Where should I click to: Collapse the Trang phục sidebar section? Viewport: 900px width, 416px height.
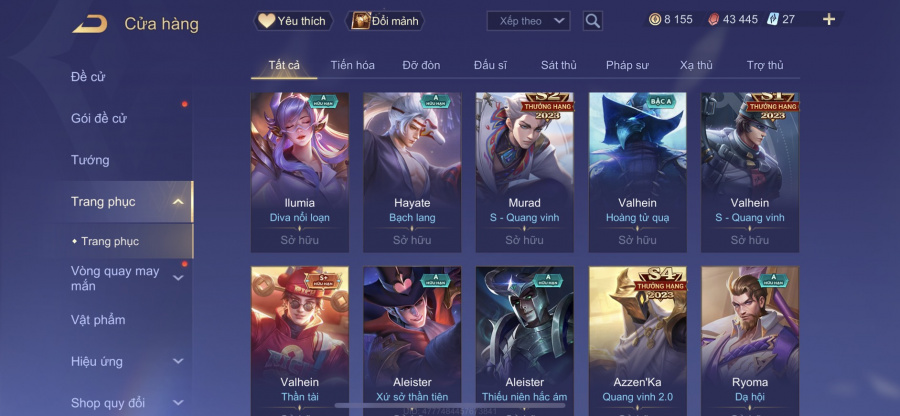(178, 201)
